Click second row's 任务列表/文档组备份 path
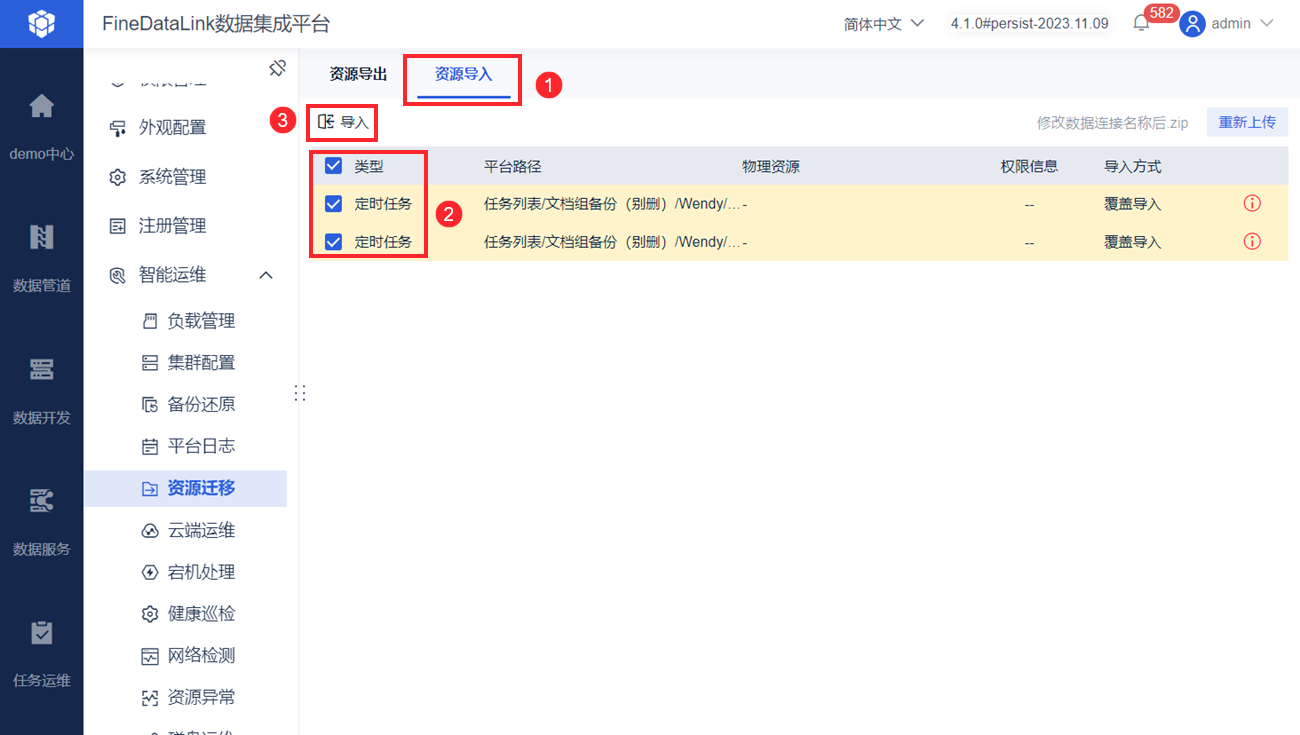Viewport: 1300px width, 735px height. (613, 242)
